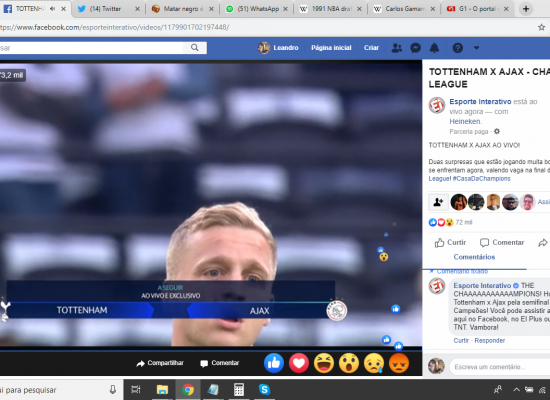The height and width of the screenshot is (400, 550).
Task: Click Curtir under the pinned comment
Action: point(461,340)
